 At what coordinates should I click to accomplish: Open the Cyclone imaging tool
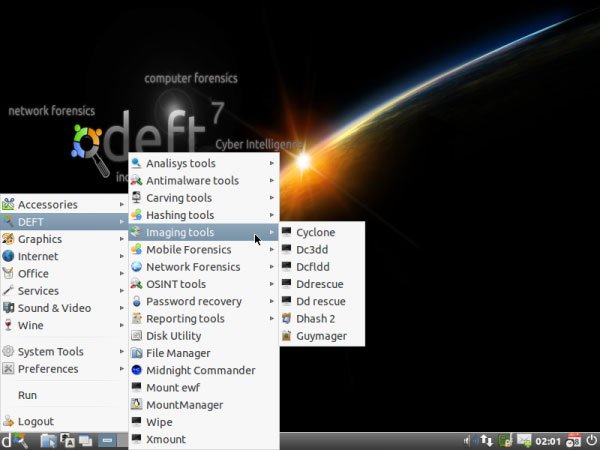322,232
